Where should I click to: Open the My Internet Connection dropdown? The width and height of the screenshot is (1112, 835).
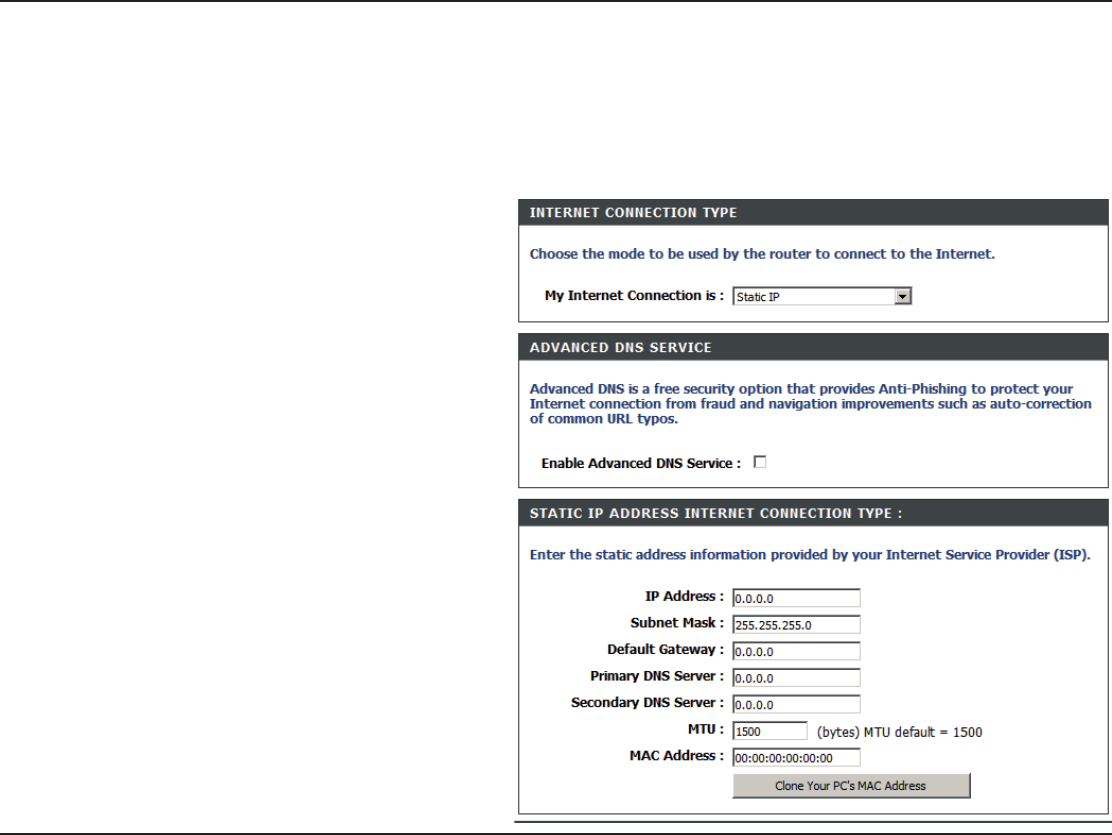(822, 297)
